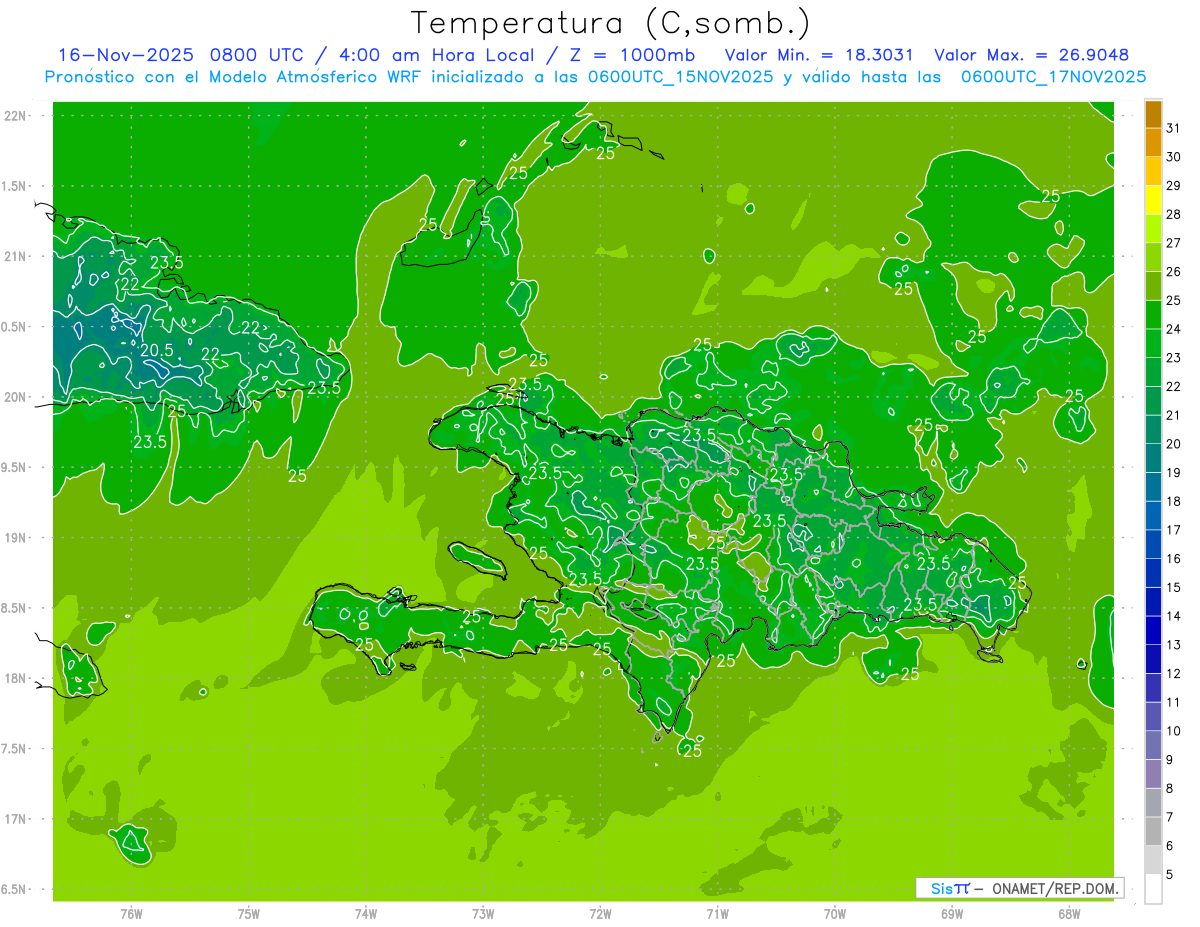
Task: Click the '73W' longitude axis label
Action: tap(483, 914)
